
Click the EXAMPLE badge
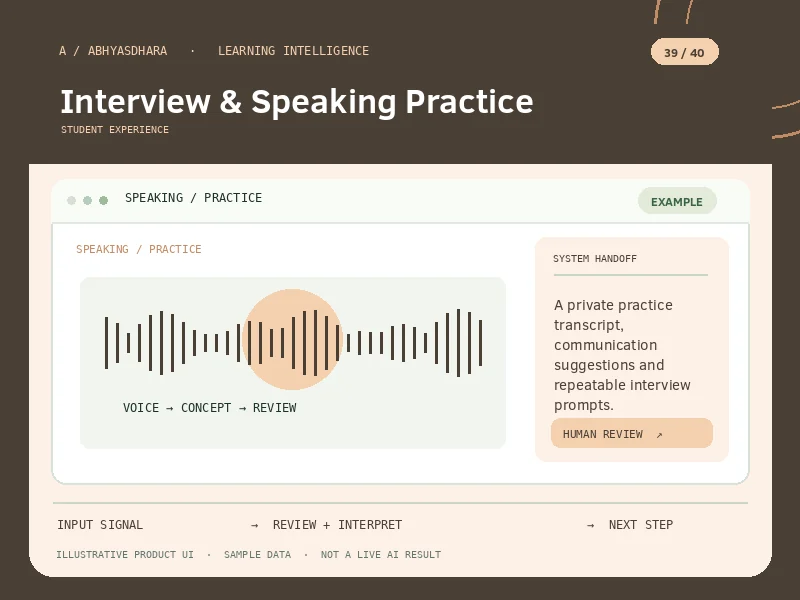(677, 201)
